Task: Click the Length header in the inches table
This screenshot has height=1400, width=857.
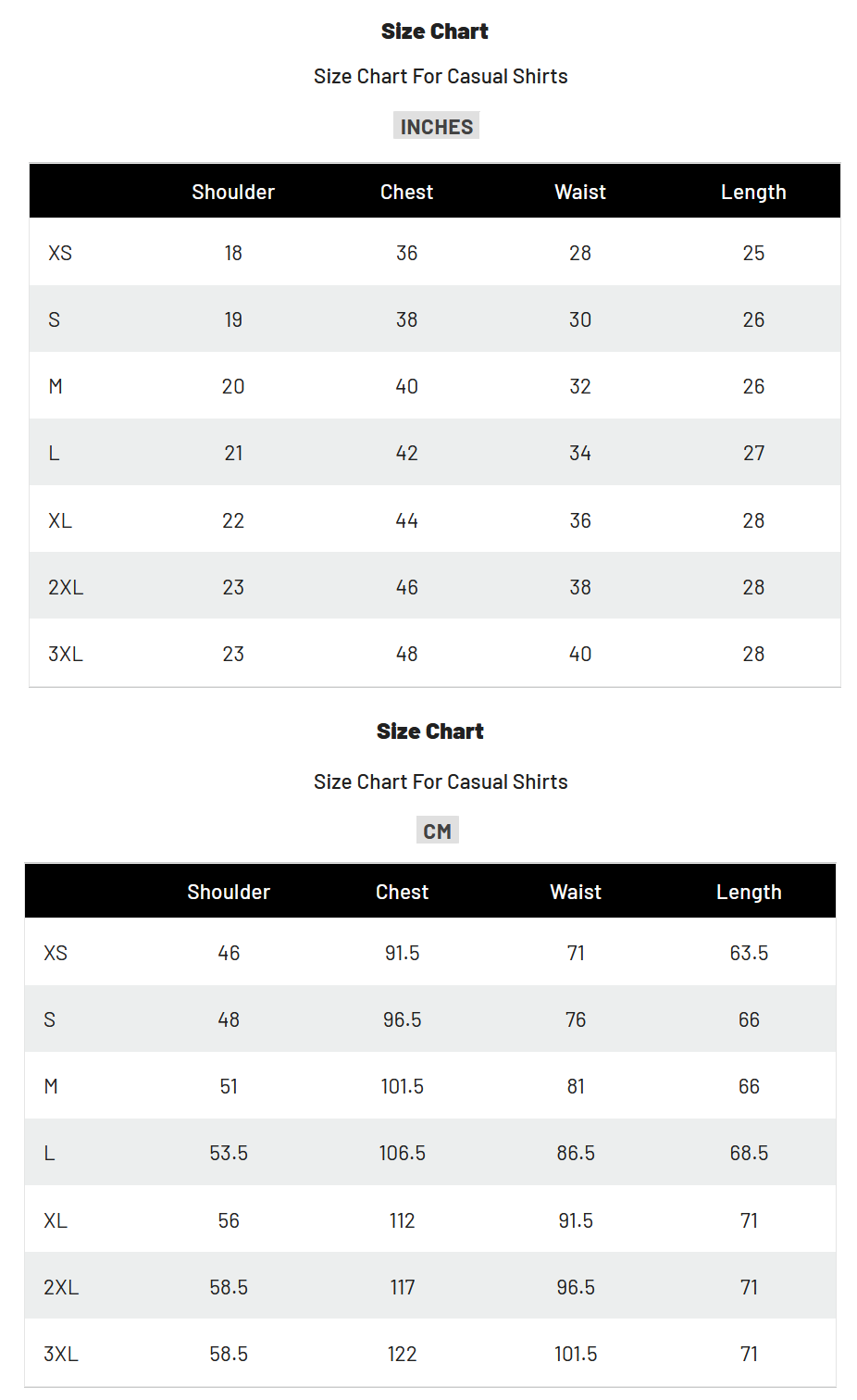Action: coord(753,193)
